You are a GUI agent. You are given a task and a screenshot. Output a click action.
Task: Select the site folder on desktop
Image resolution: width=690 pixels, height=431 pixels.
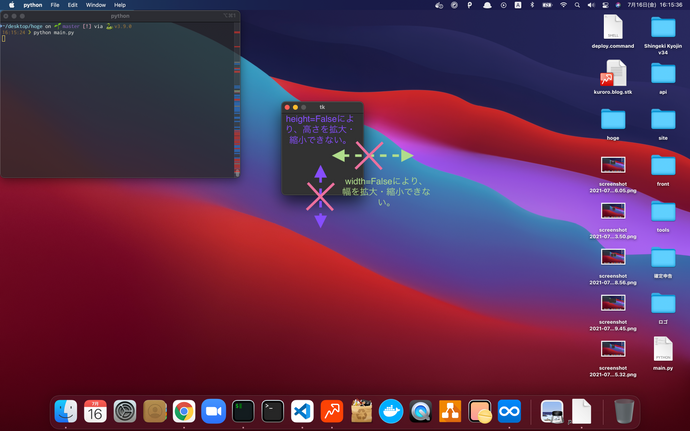(663, 119)
